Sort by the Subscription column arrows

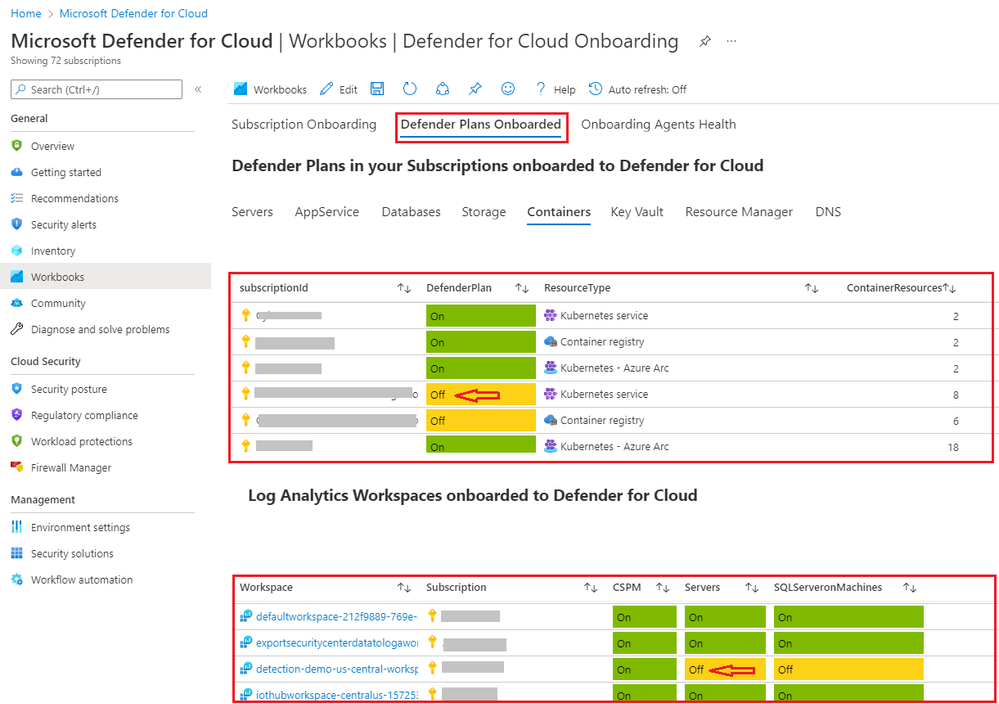tap(591, 587)
